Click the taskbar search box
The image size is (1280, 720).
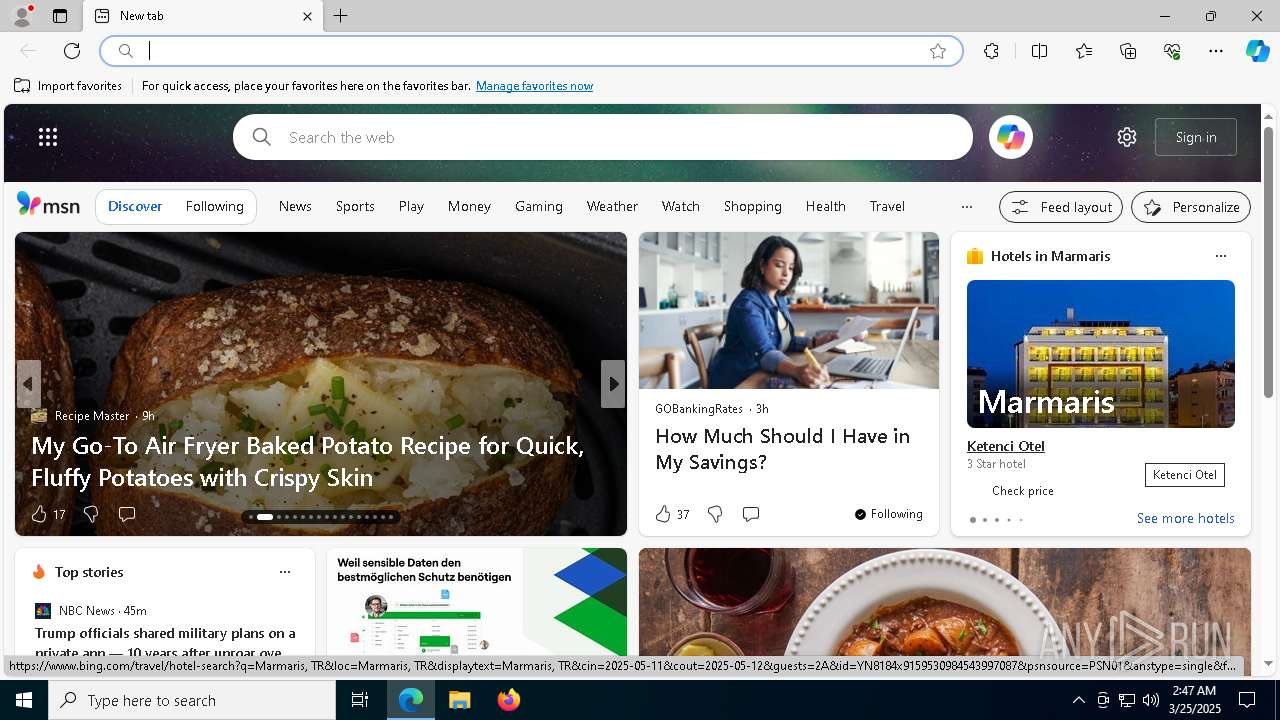pos(192,700)
